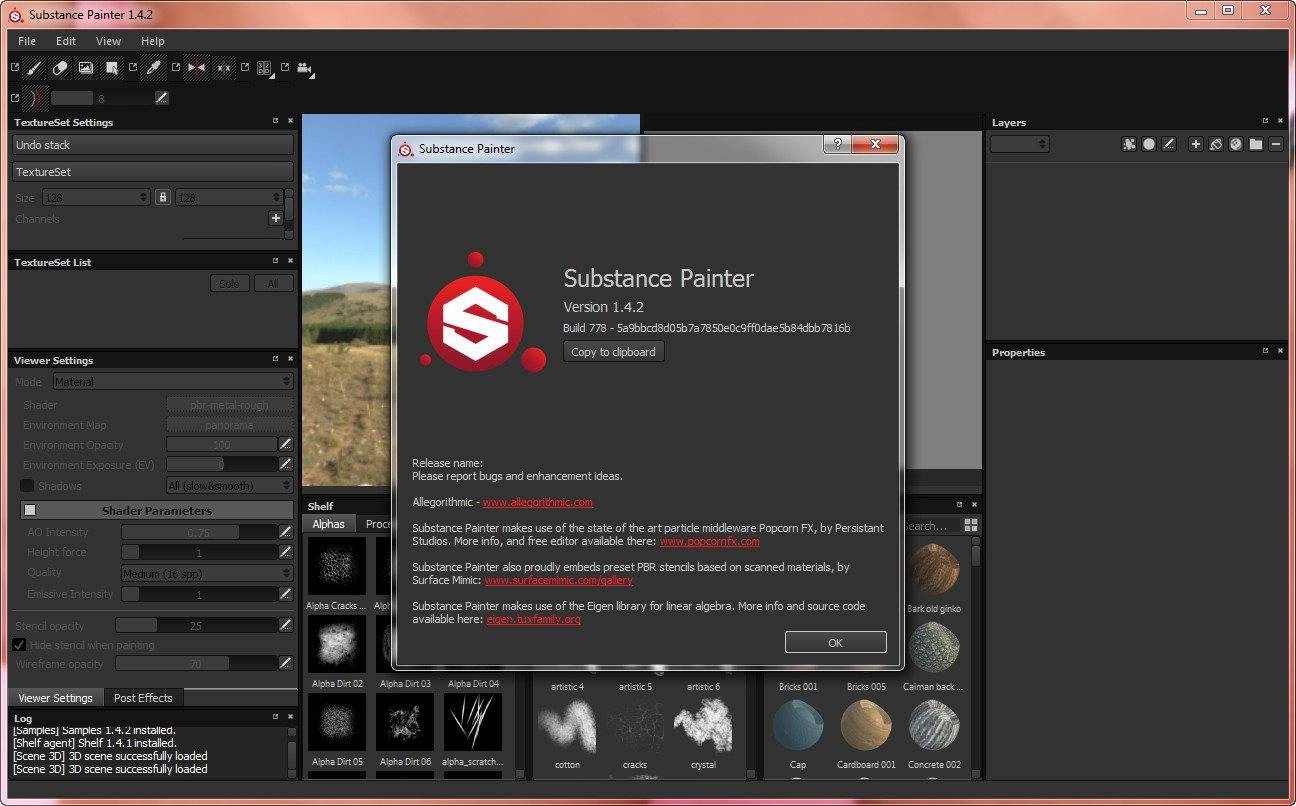Open eigen.tuxfamily.org link
Image resolution: width=1296 pixels, height=806 pixels.
534,619
